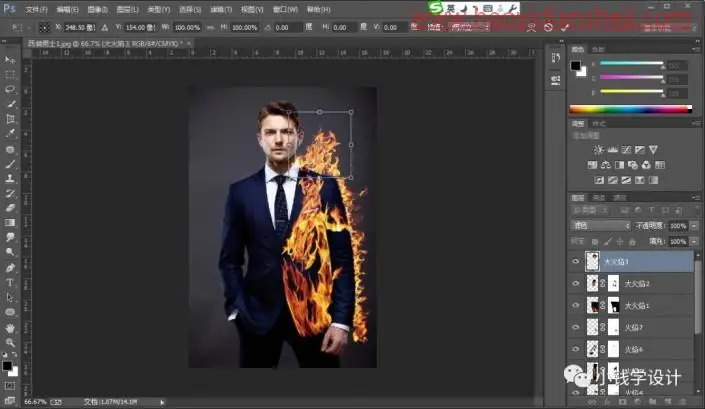
Task: Open the Layers panel flyout menu
Action: coord(696,197)
